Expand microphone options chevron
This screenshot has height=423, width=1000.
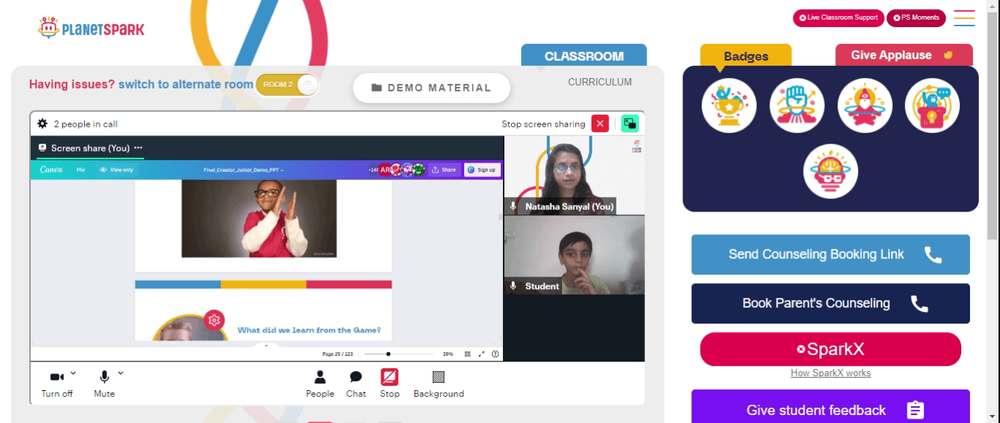coord(121,373)
